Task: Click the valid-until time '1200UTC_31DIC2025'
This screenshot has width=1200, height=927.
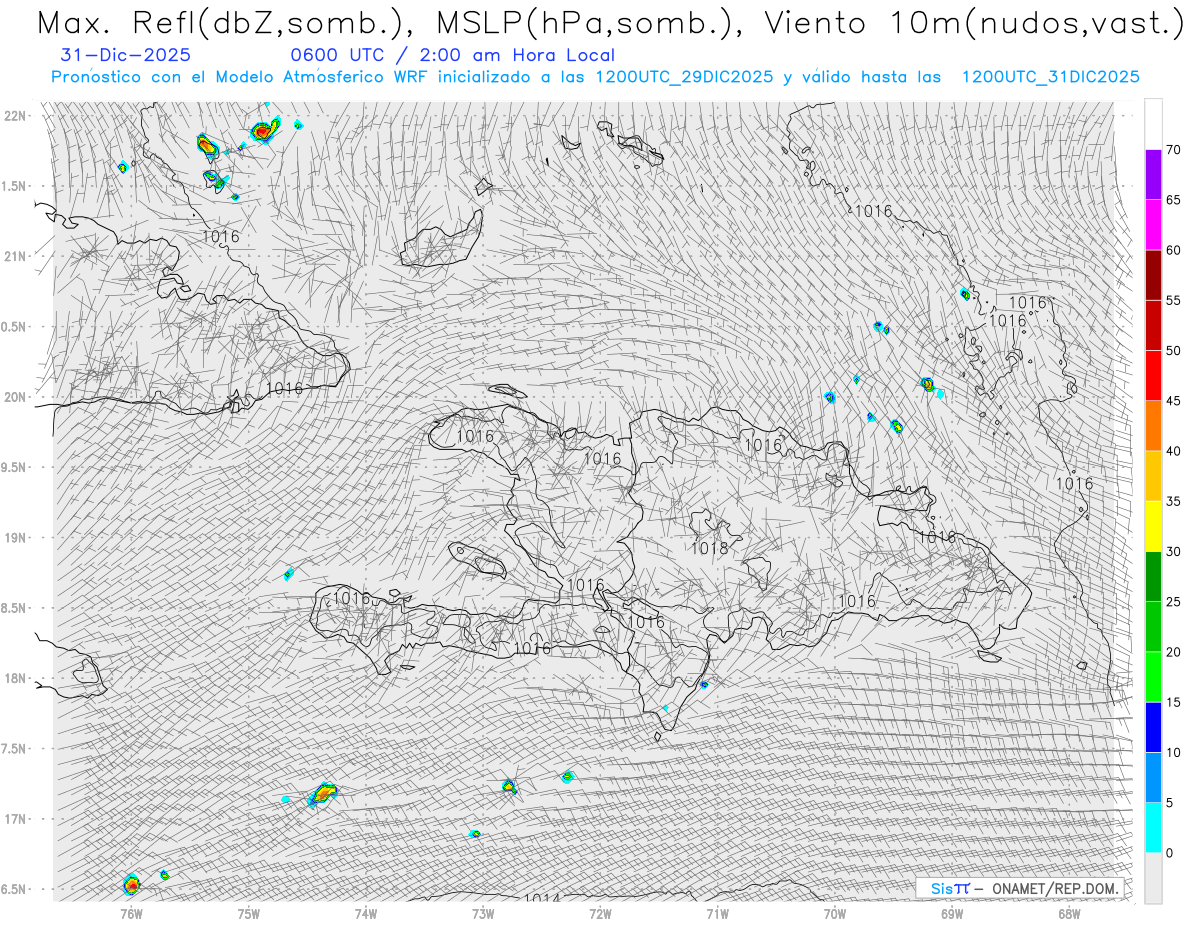Action: (1050, 76)
